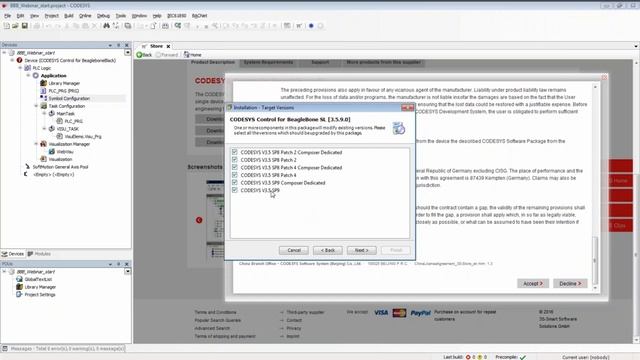This screenshot has width=640, height=360.
Task: Switch to the Modules tab
Action: (39, 254)
